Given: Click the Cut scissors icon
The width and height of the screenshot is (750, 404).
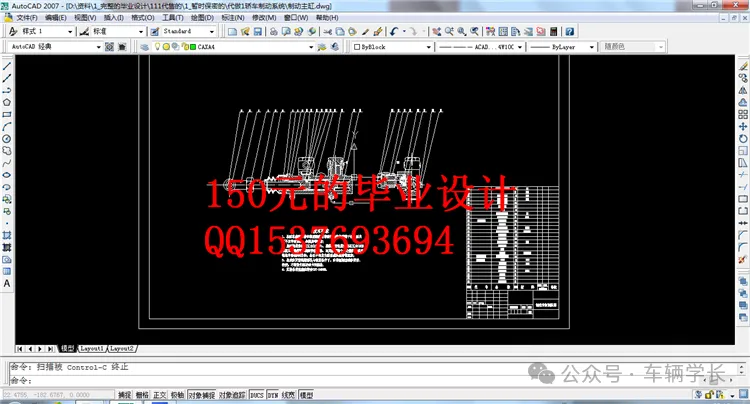Looking at the screenshot, I should 328,32.
